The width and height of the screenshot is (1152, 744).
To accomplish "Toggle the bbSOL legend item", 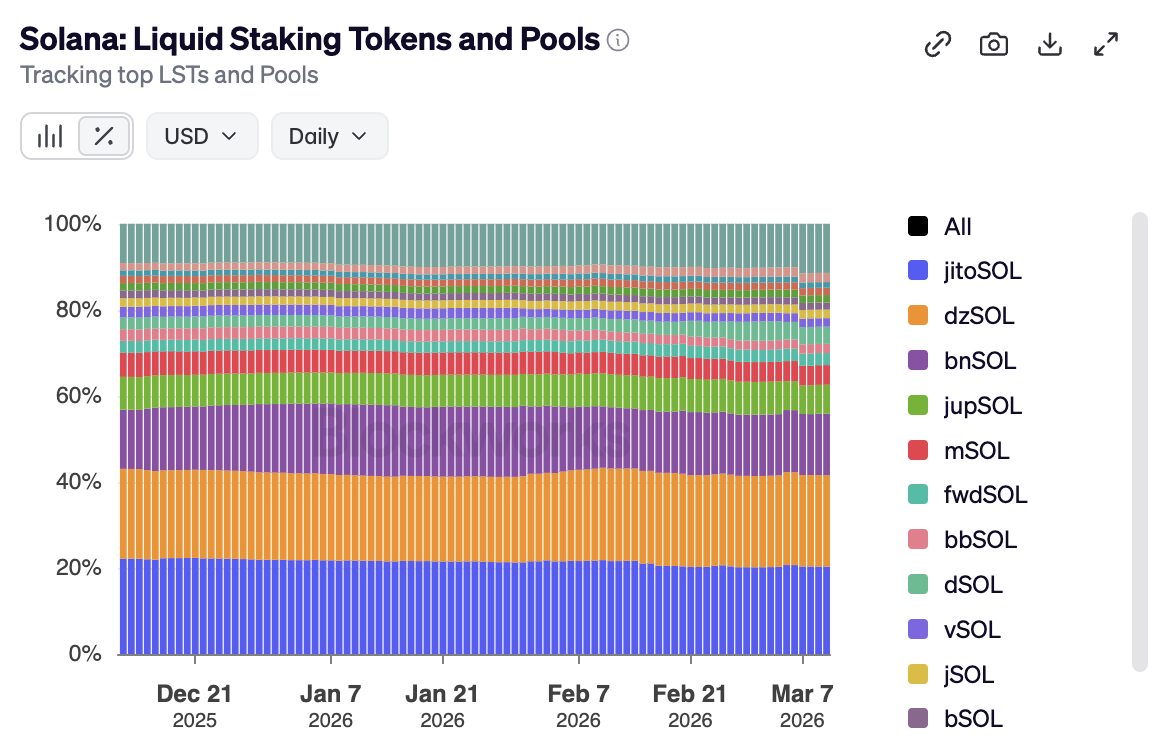I will (x=980, y=540).
